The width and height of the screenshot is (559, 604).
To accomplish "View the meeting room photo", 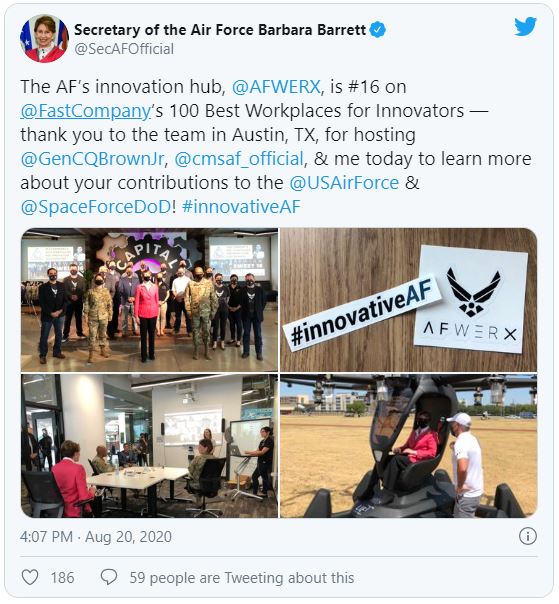I will (x=149, y=446).
